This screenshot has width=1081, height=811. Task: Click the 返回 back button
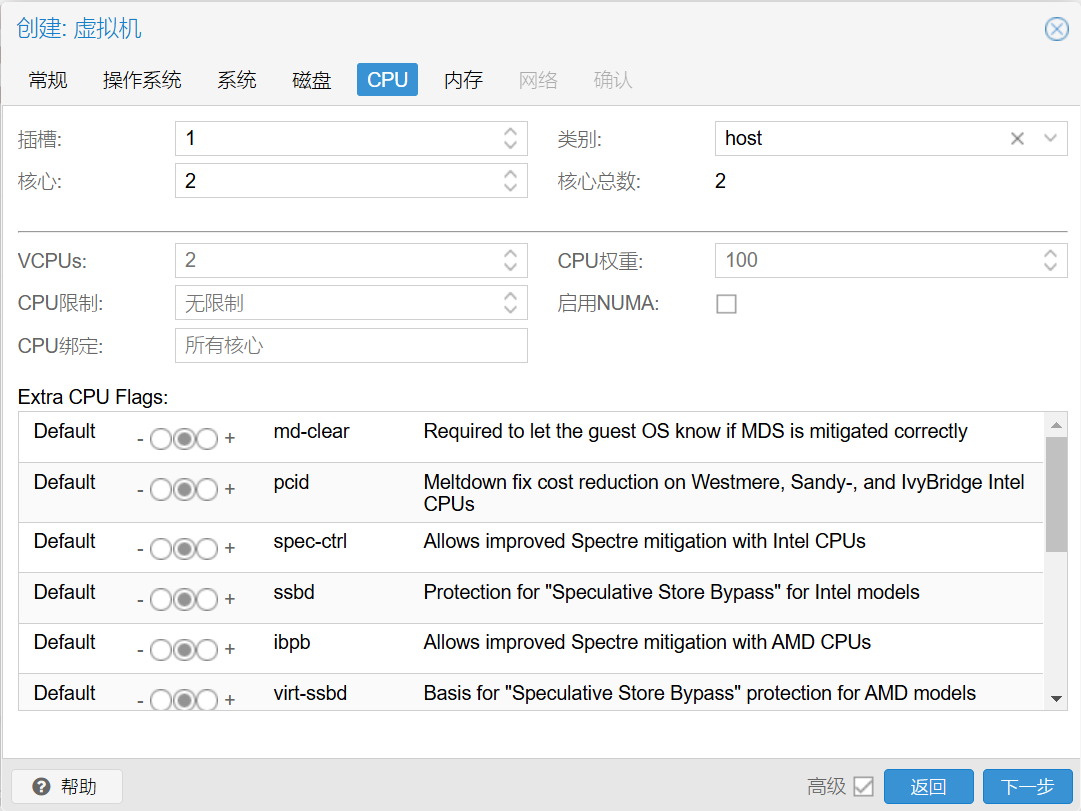click(x=928, y=787)
